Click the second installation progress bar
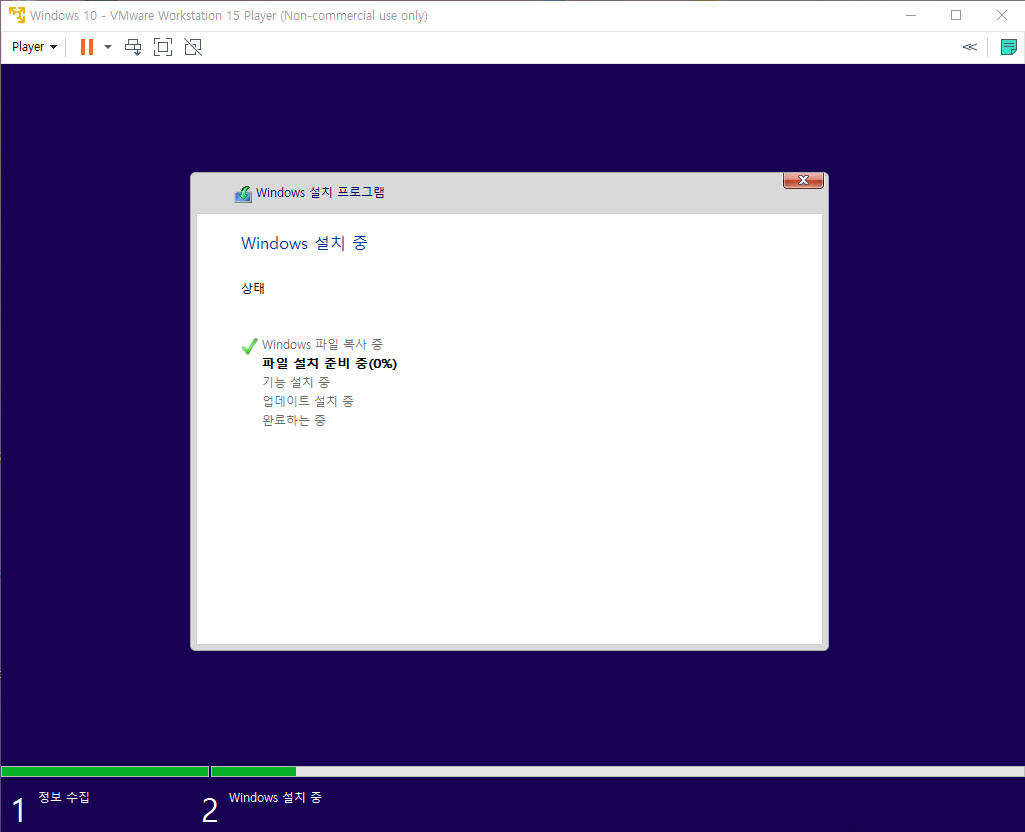 618,771
